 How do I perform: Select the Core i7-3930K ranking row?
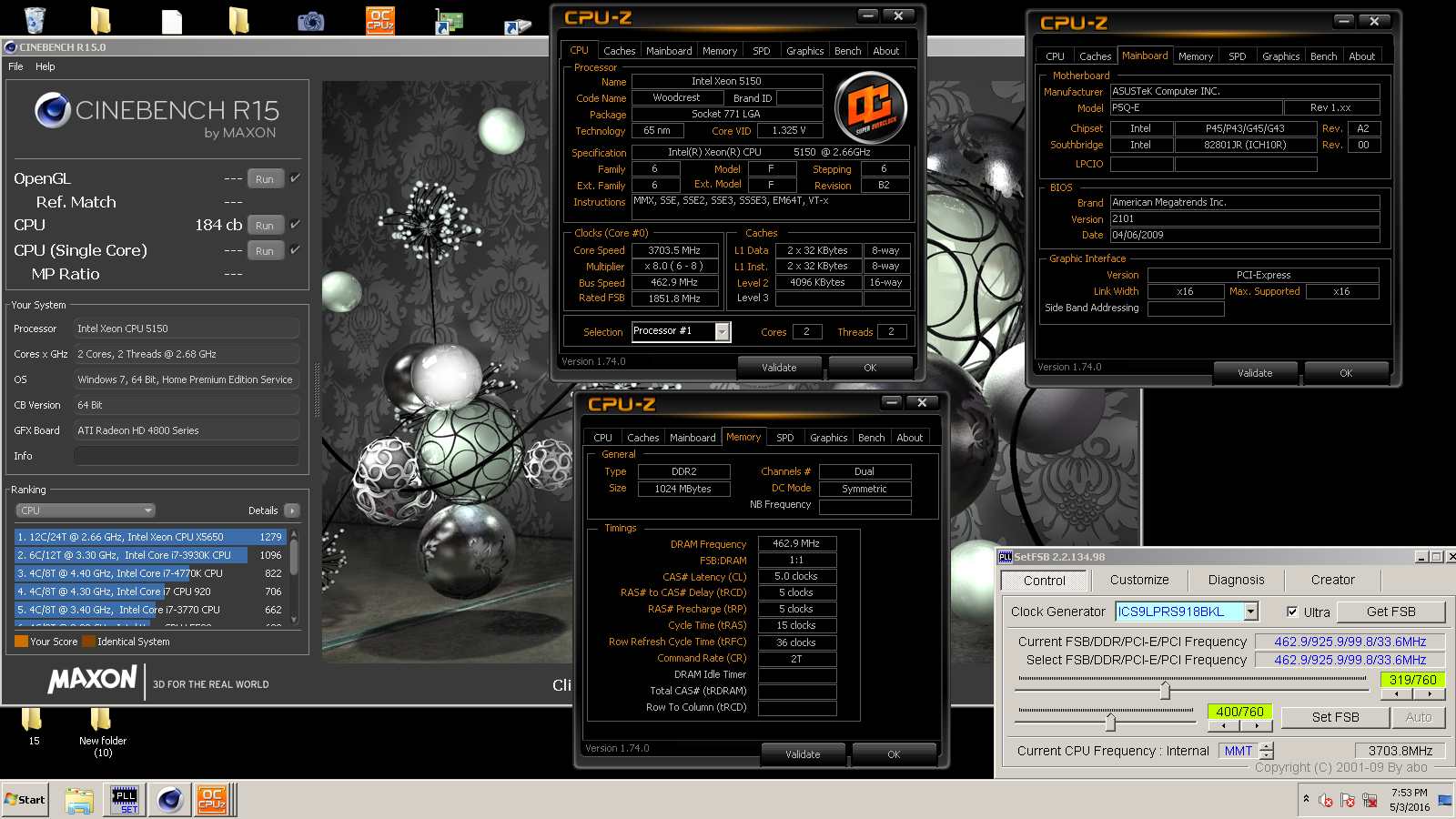pos(150,555)
